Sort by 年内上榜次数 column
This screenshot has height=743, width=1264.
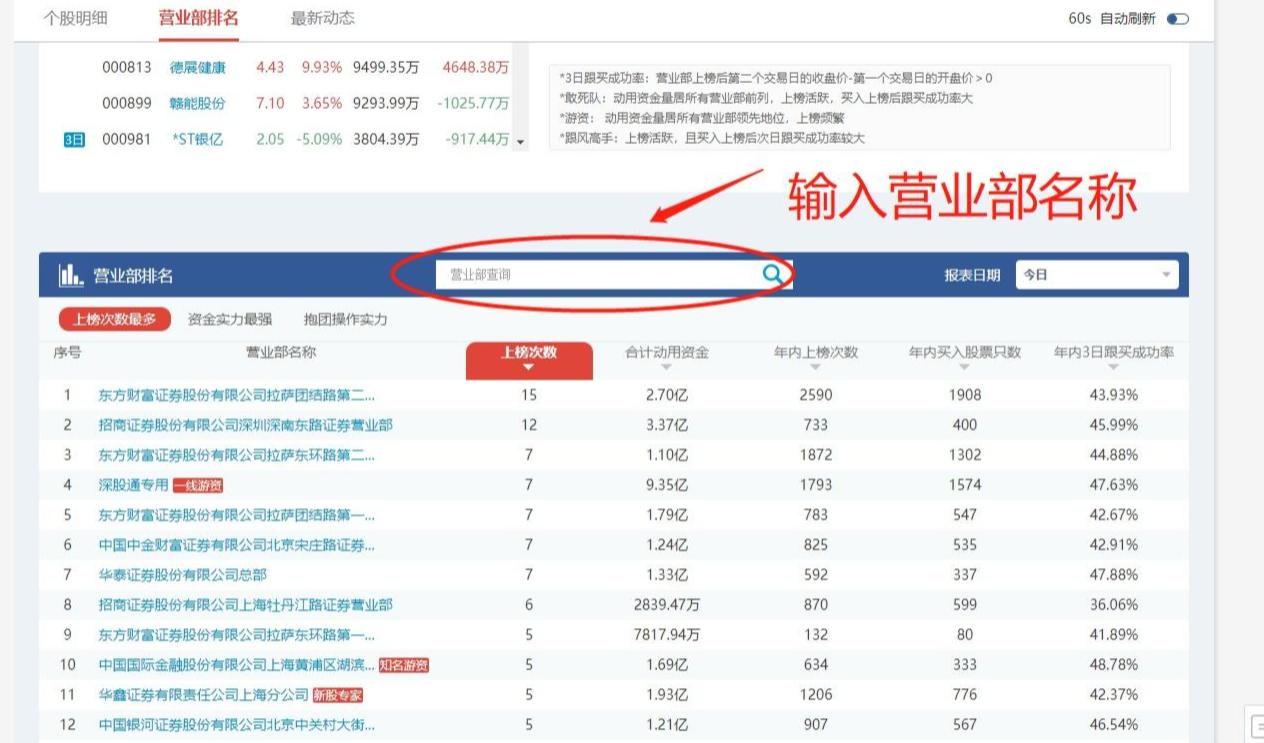point(816,358)
